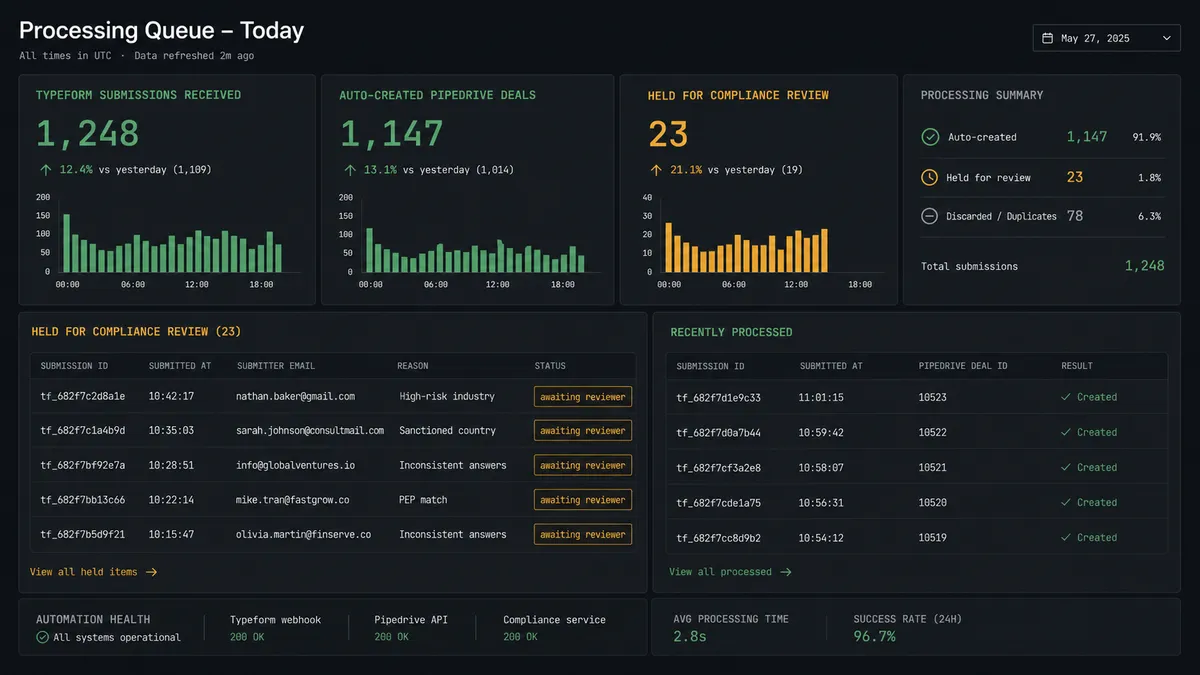Click arrow icon next to View all held items
The image size is (1200, 675).
point(151,572)
